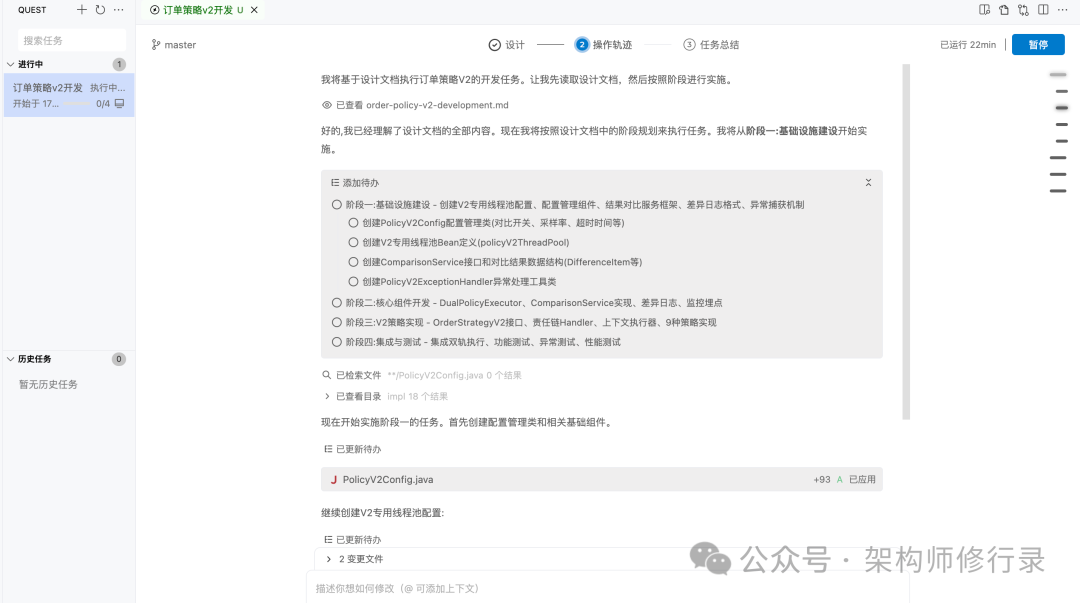Switch to the 设计 step
Screen dimensions: 1080x603
[506, 45]
